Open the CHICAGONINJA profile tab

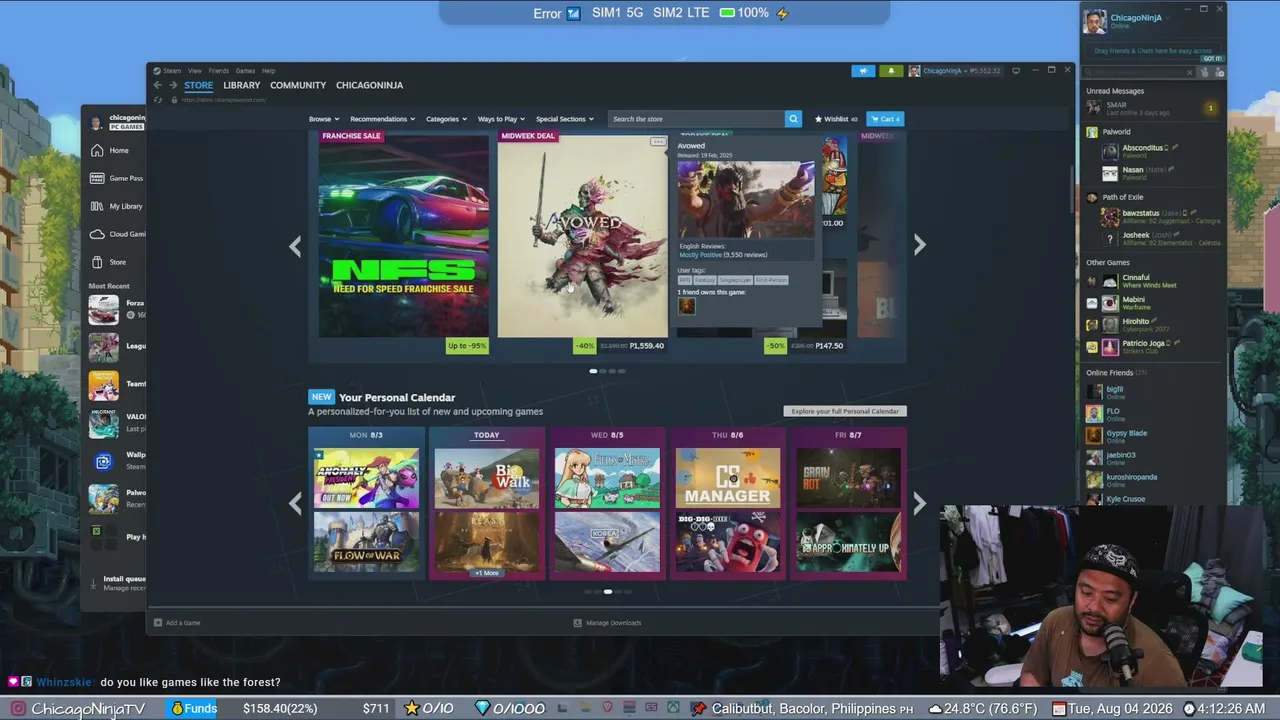(x=370, y=86)
